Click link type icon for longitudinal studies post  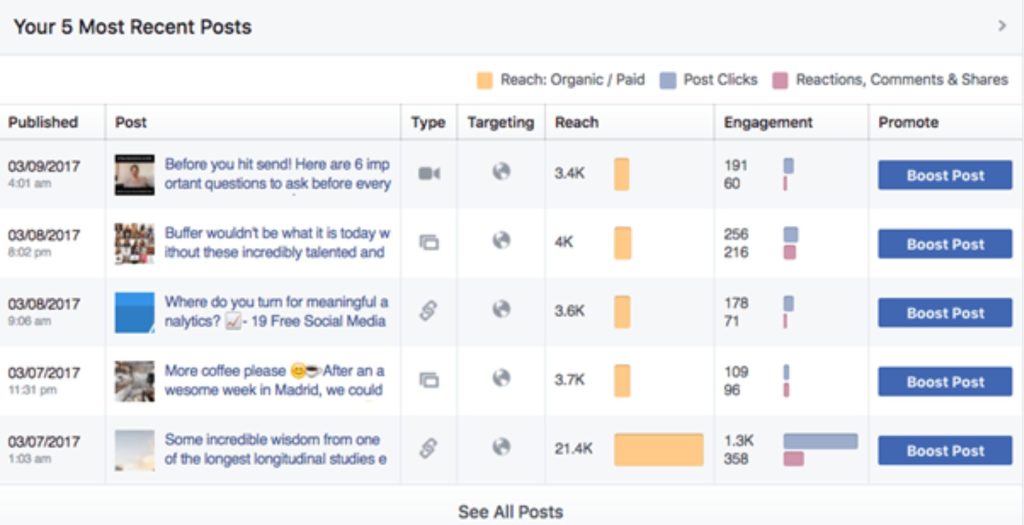(428, 448)
